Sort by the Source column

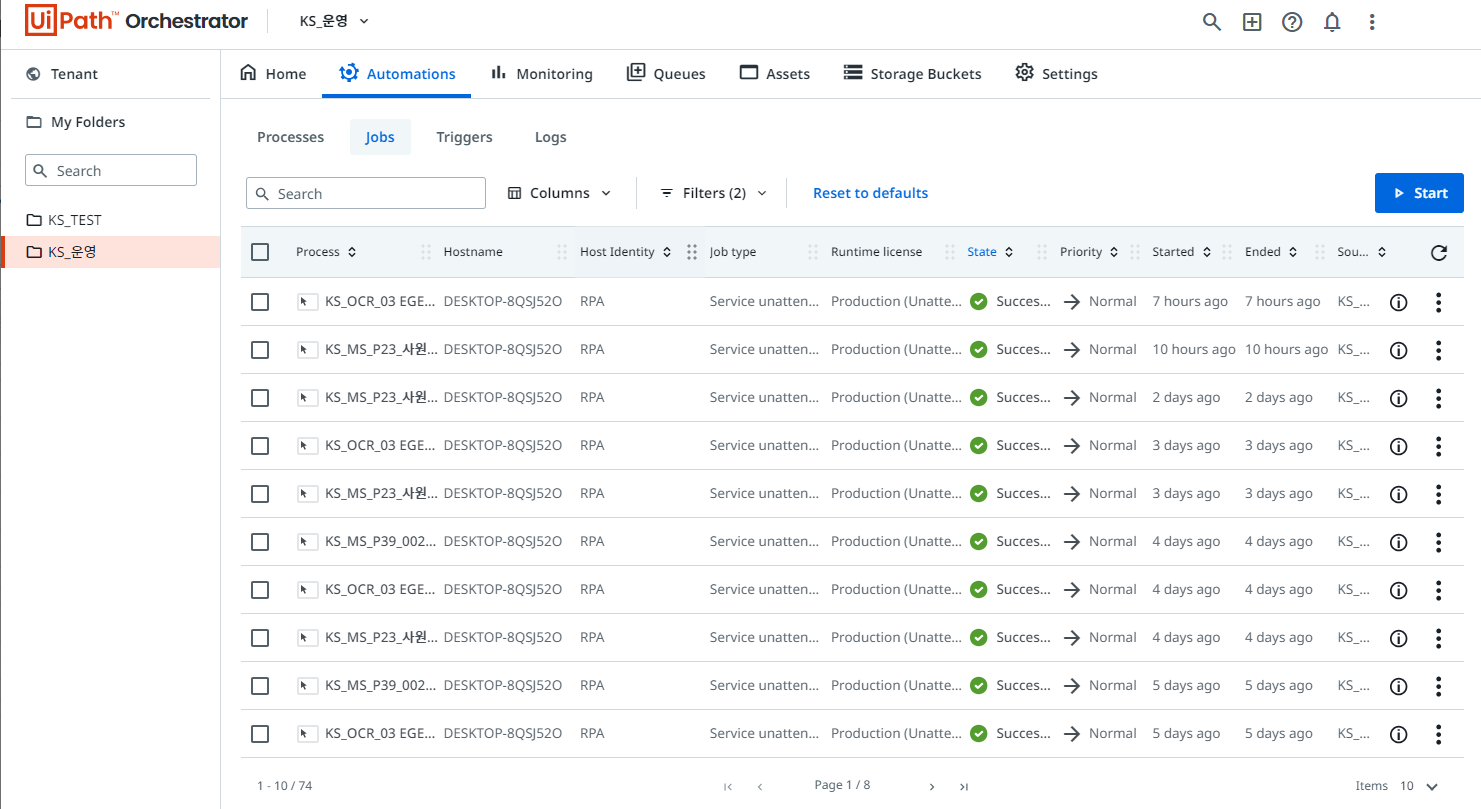click(1362, 252)
